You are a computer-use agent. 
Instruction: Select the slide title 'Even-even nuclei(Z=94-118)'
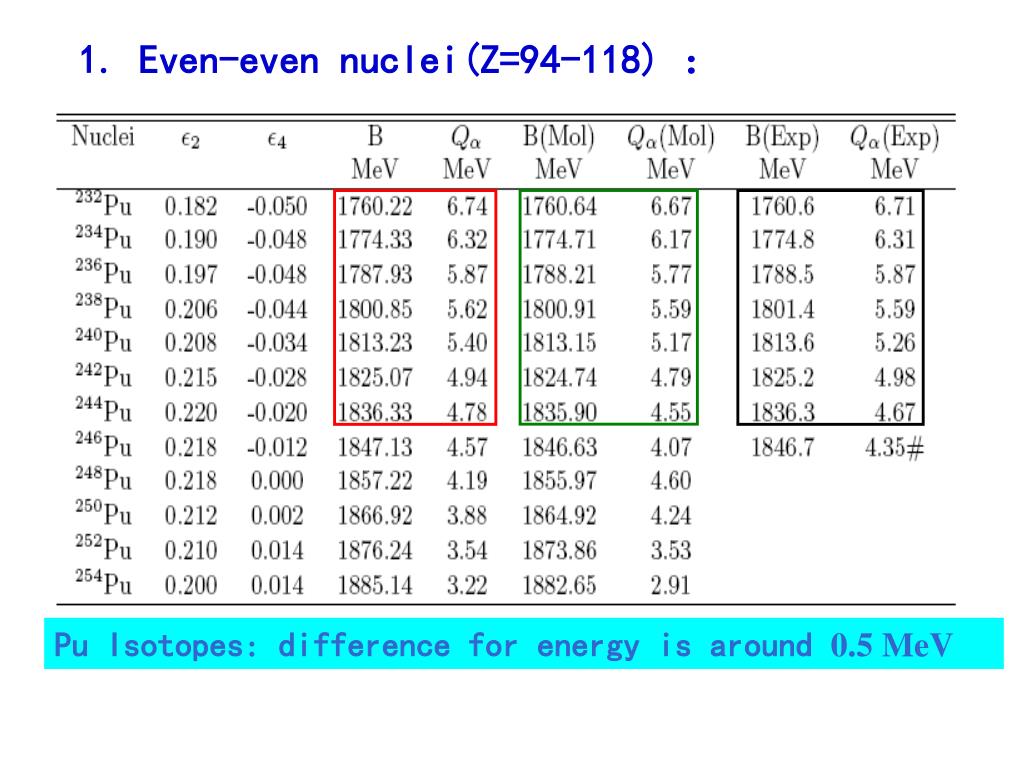tap(396, 60)
